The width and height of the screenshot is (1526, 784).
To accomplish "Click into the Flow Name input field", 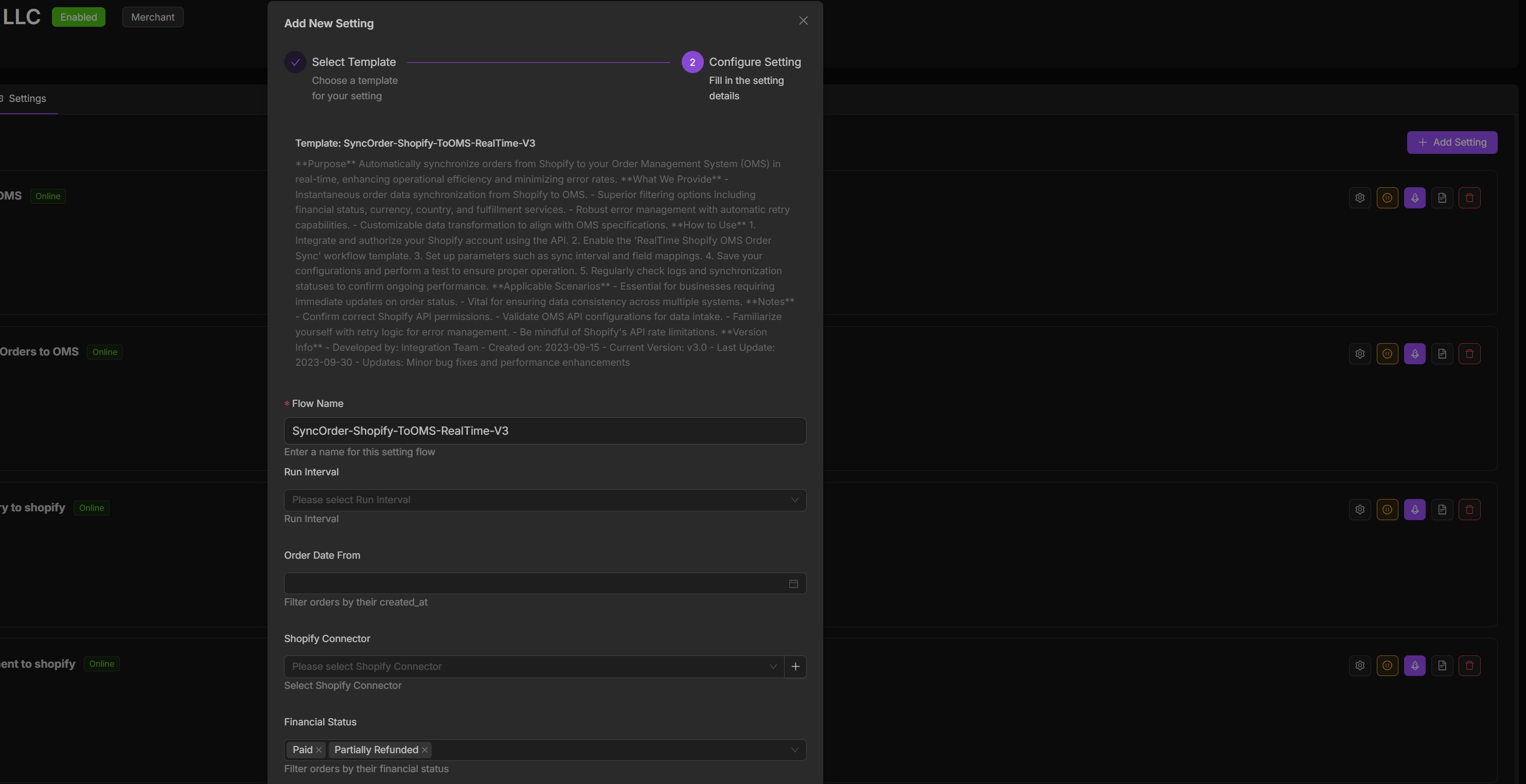I will coord(544,431).
